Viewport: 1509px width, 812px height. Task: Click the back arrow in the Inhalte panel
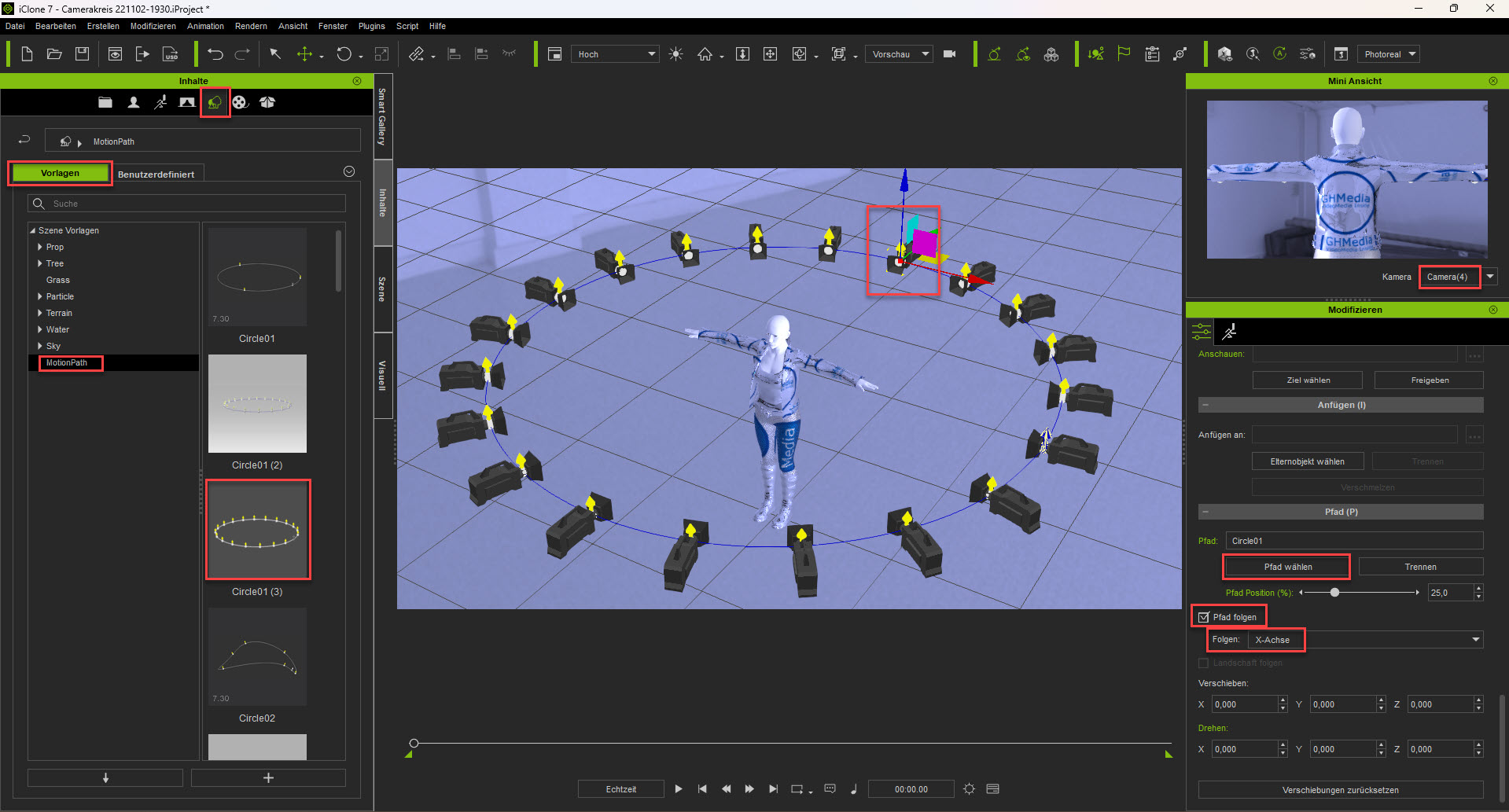pyautogui.click(x=24, y=140)
